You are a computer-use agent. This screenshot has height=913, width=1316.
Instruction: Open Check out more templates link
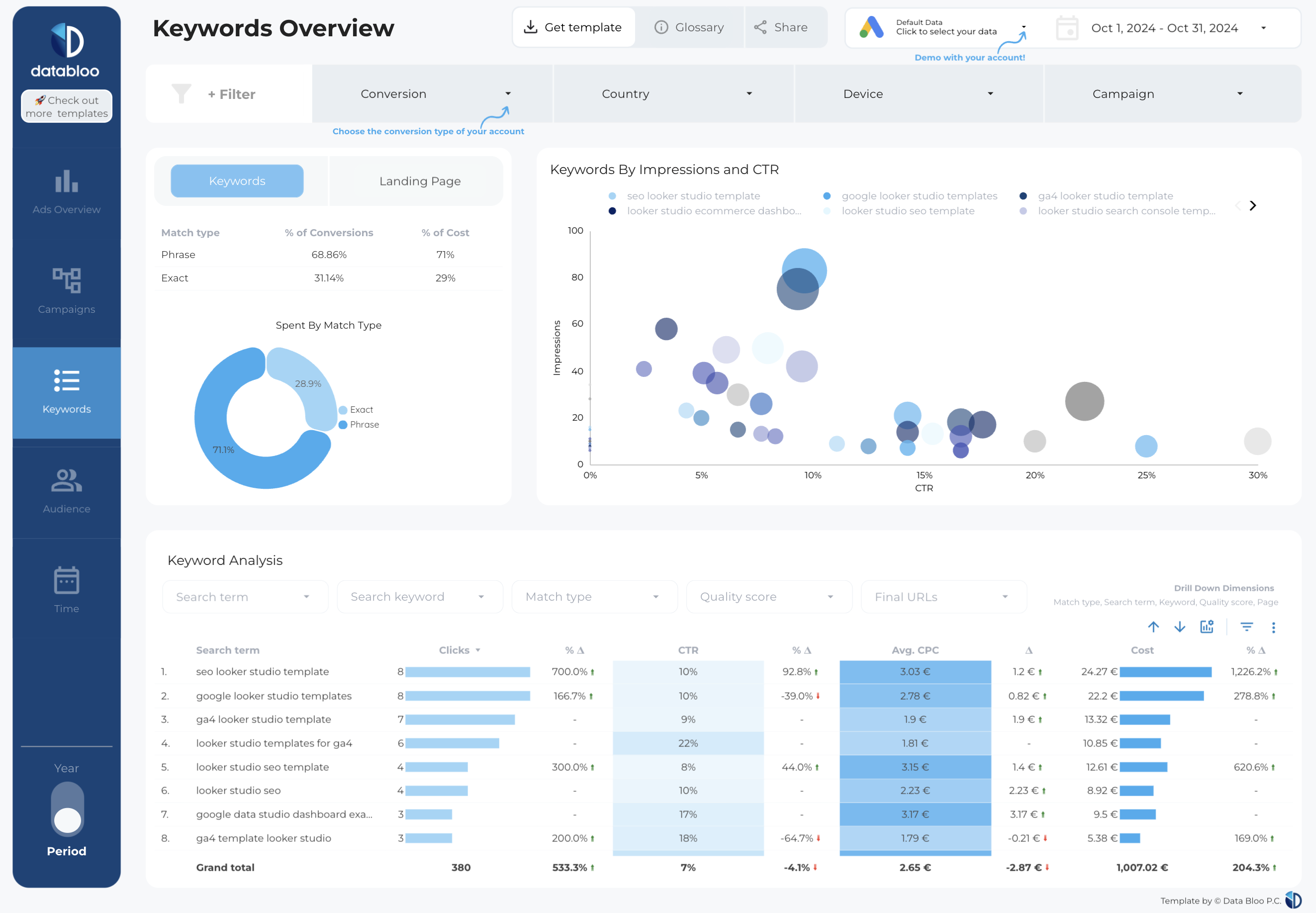(x=66, y=106)
